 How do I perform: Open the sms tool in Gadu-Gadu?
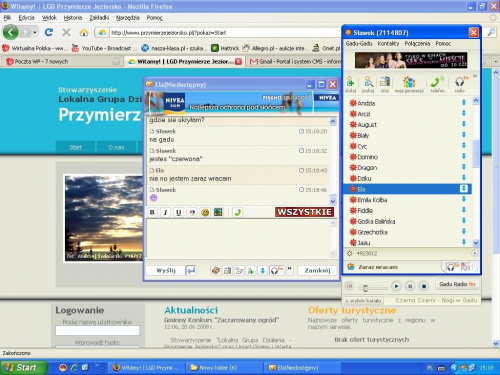coord(385,84)
